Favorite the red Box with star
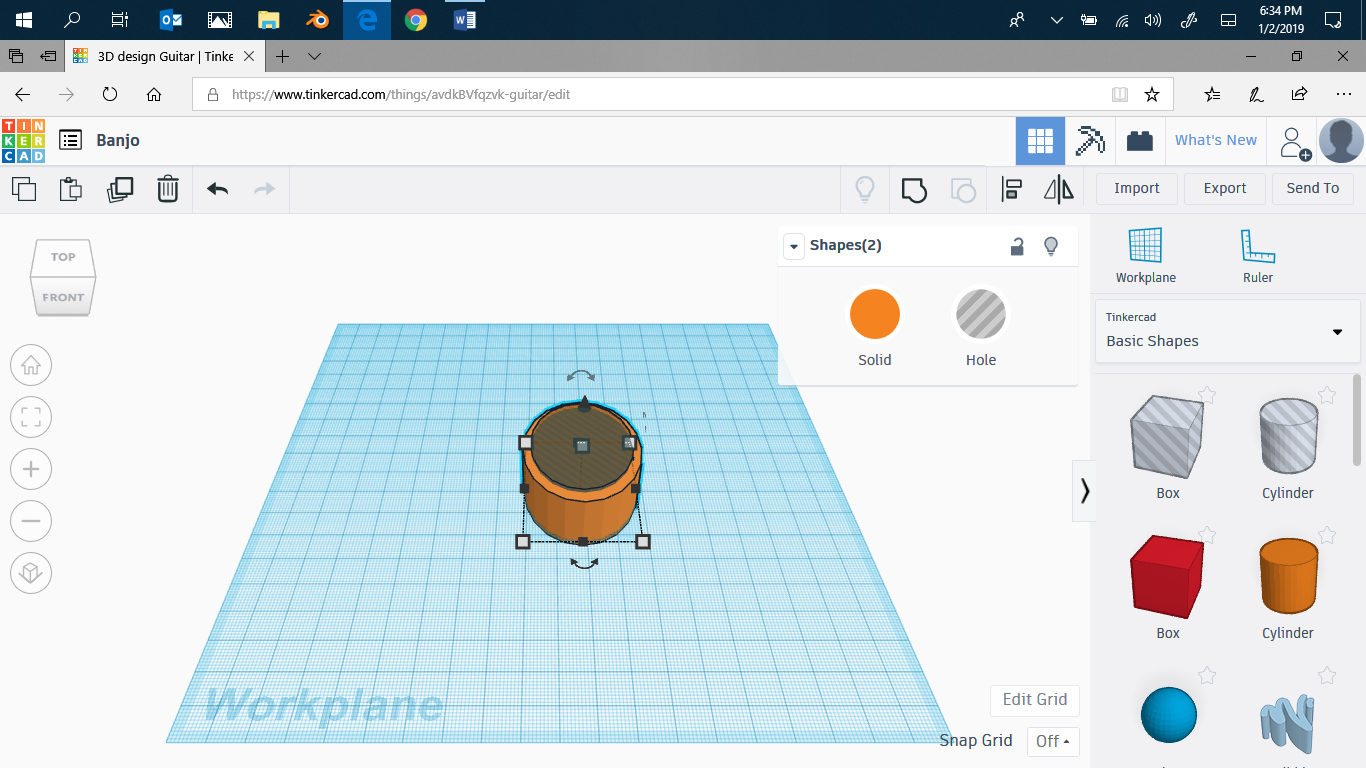Viewport: 1366px width, 768px height. coord(1207,535)
